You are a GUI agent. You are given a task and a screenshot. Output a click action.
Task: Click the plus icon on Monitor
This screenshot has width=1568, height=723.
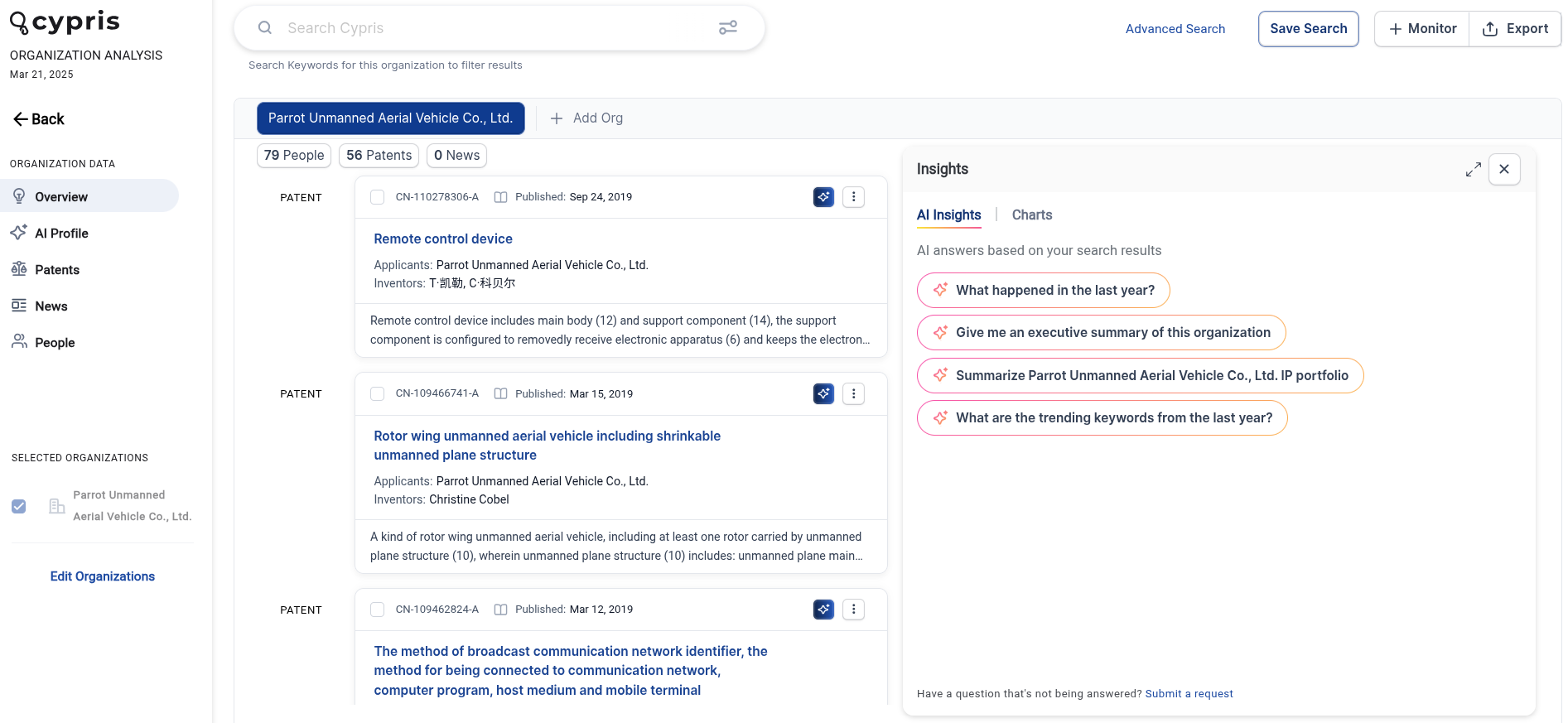[x=1396, y=29]
